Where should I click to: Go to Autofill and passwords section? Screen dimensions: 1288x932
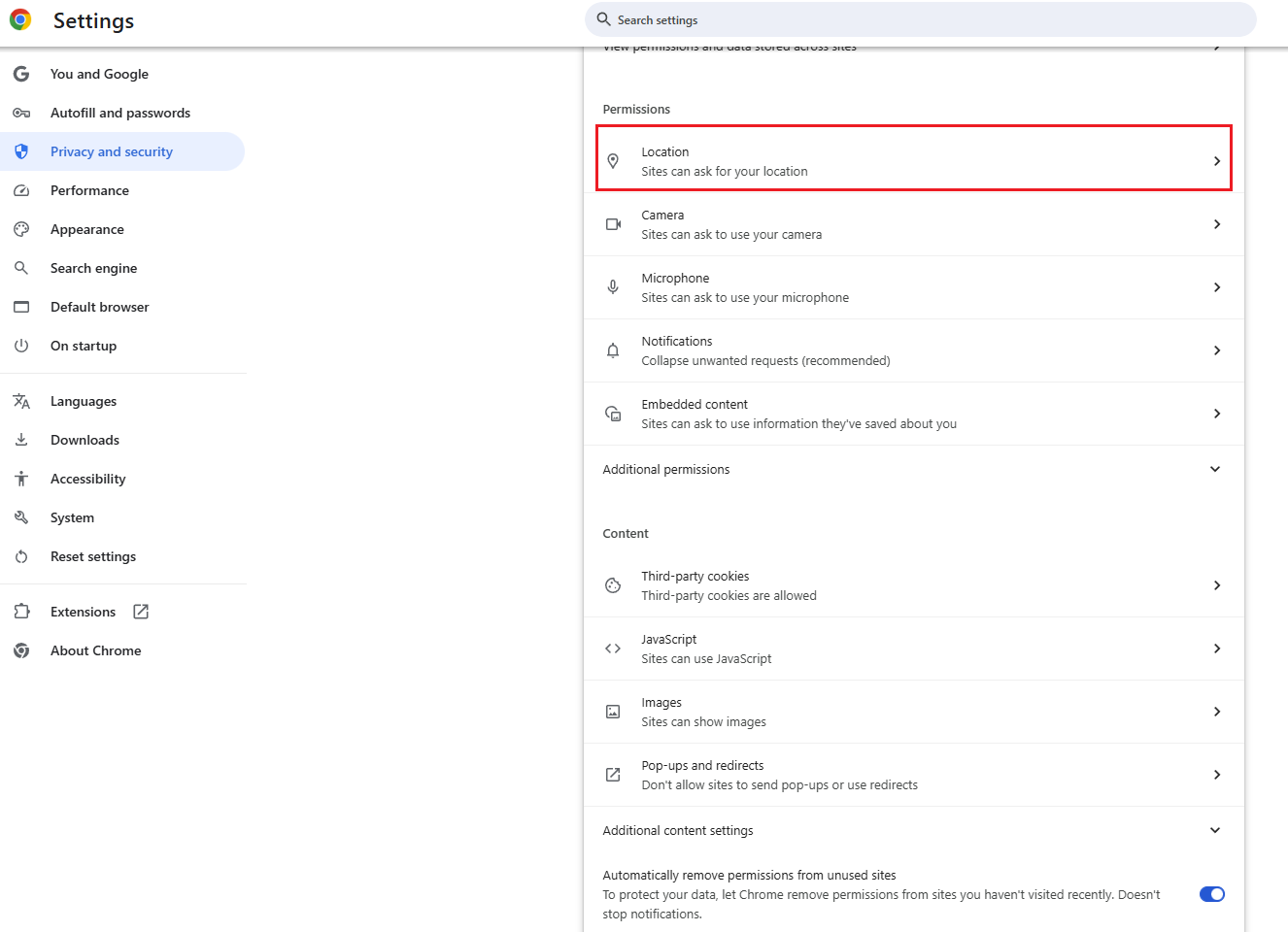click(x=120, y=113)
